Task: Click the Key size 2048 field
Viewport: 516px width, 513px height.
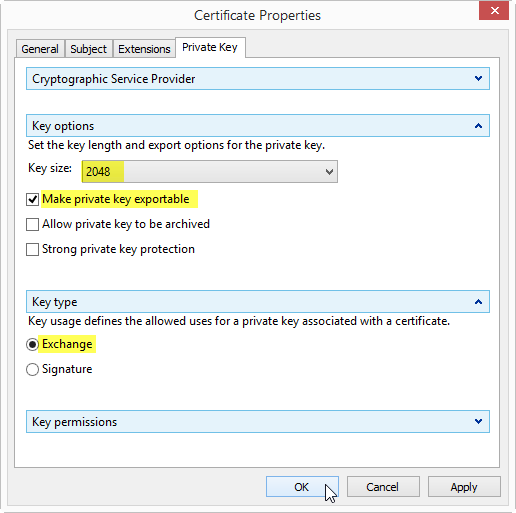Action: [210, 172]
